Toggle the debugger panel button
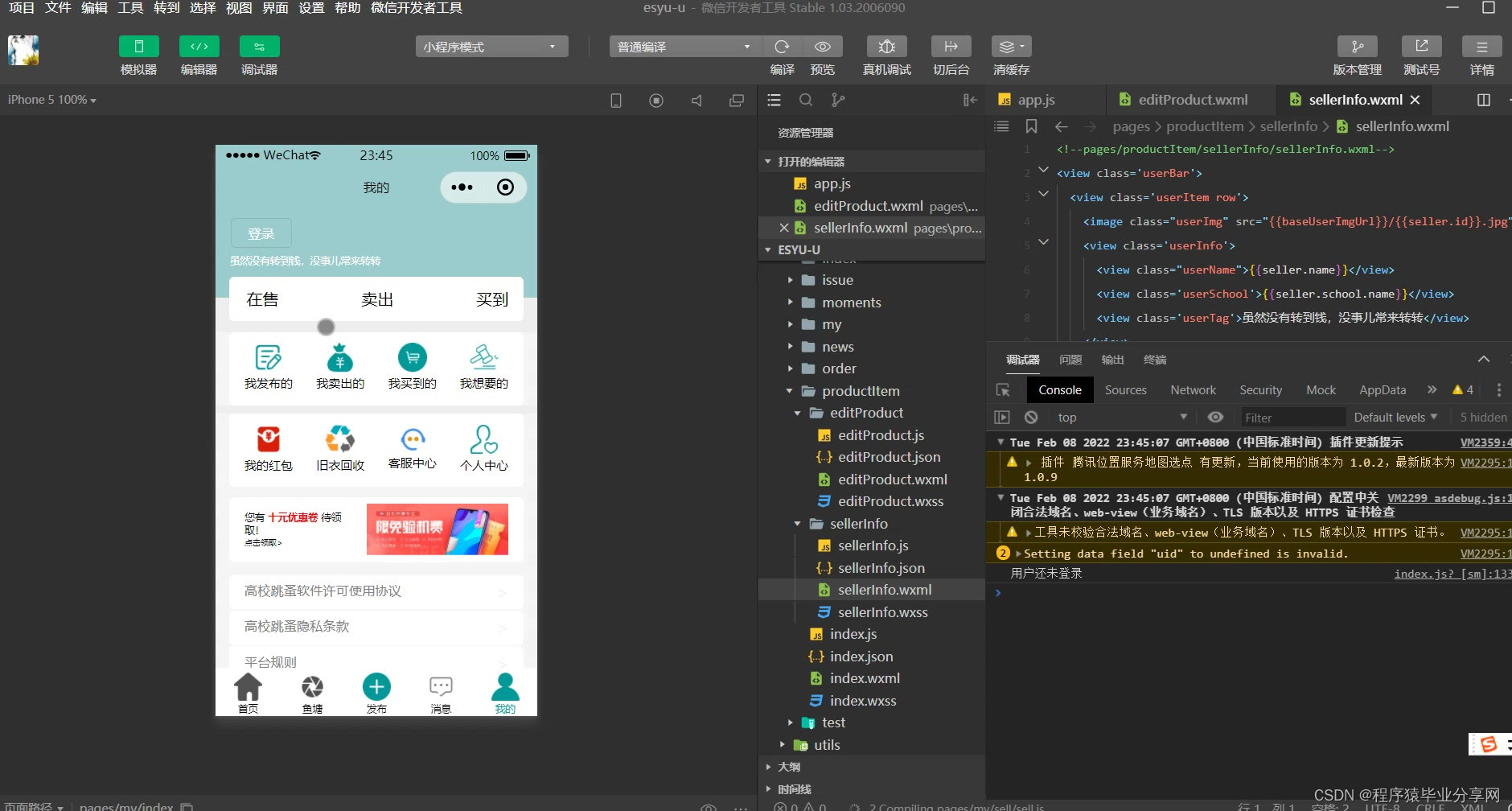The height and width of the screenshot is (811, 1512). coord(259,47)
